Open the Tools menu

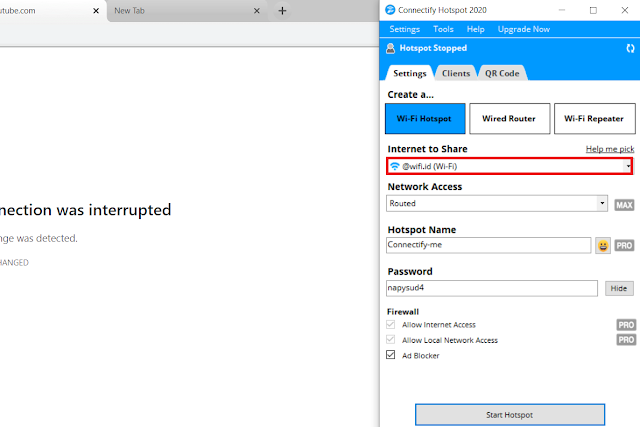[x=443, y=29]
